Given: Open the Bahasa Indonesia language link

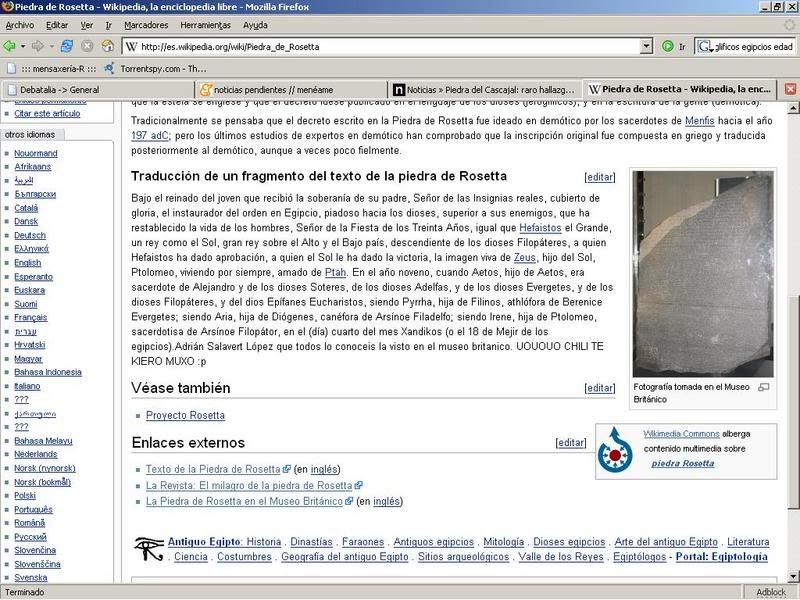Looking at the screenshot, I should pyautogui.click(x=48, y=372).
